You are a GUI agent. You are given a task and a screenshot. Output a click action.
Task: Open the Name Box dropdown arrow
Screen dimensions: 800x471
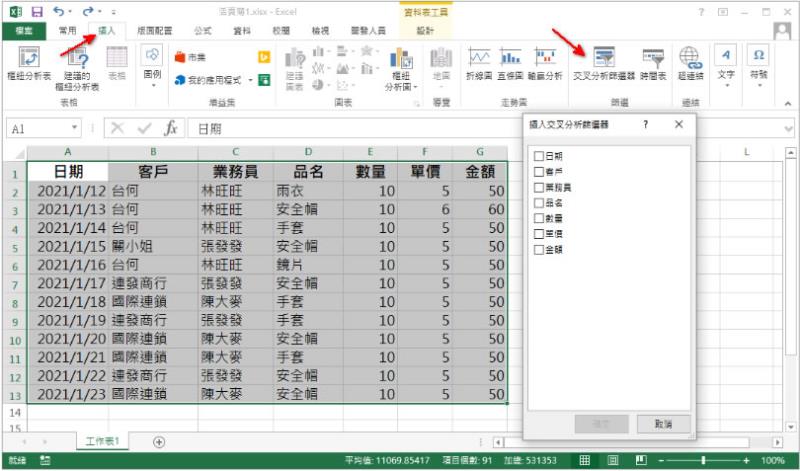(74, 128)
